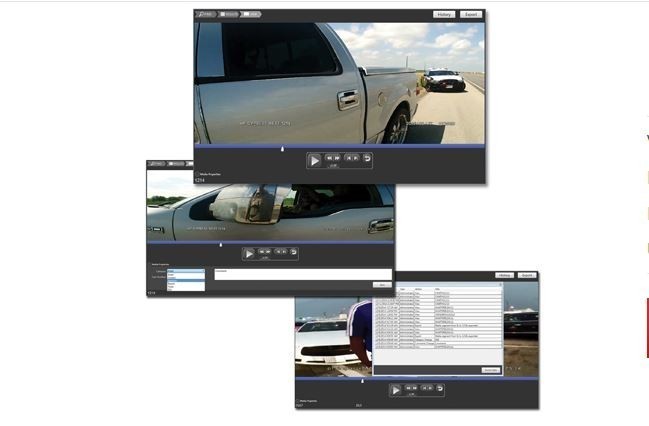Click the second breadcrumb tab in middle window
The width and height of the screenshot is (649, 426).
coord(176,164)
